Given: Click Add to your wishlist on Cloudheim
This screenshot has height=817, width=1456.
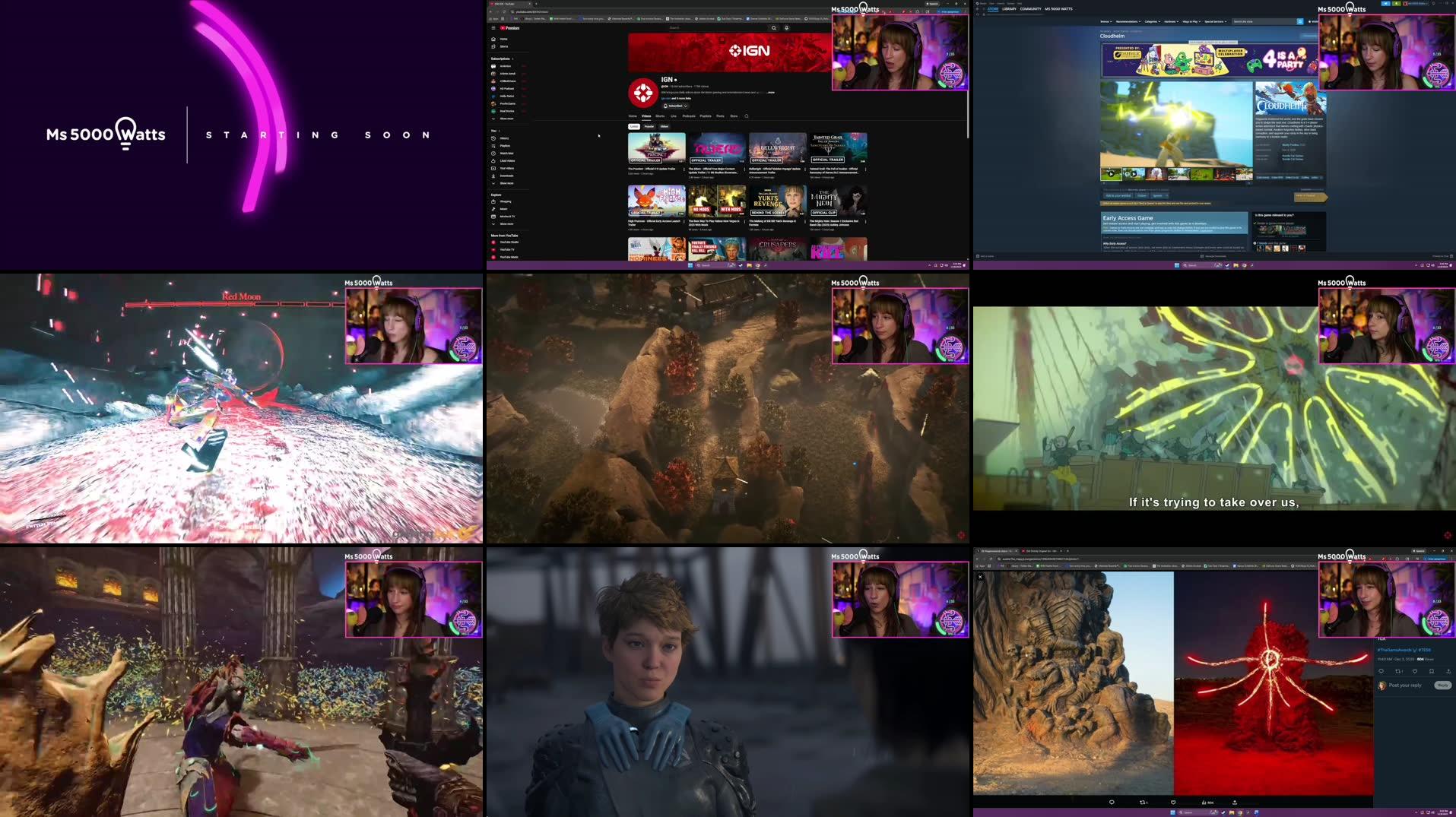Looking at the screenshot, I should tap(1117, 195).
